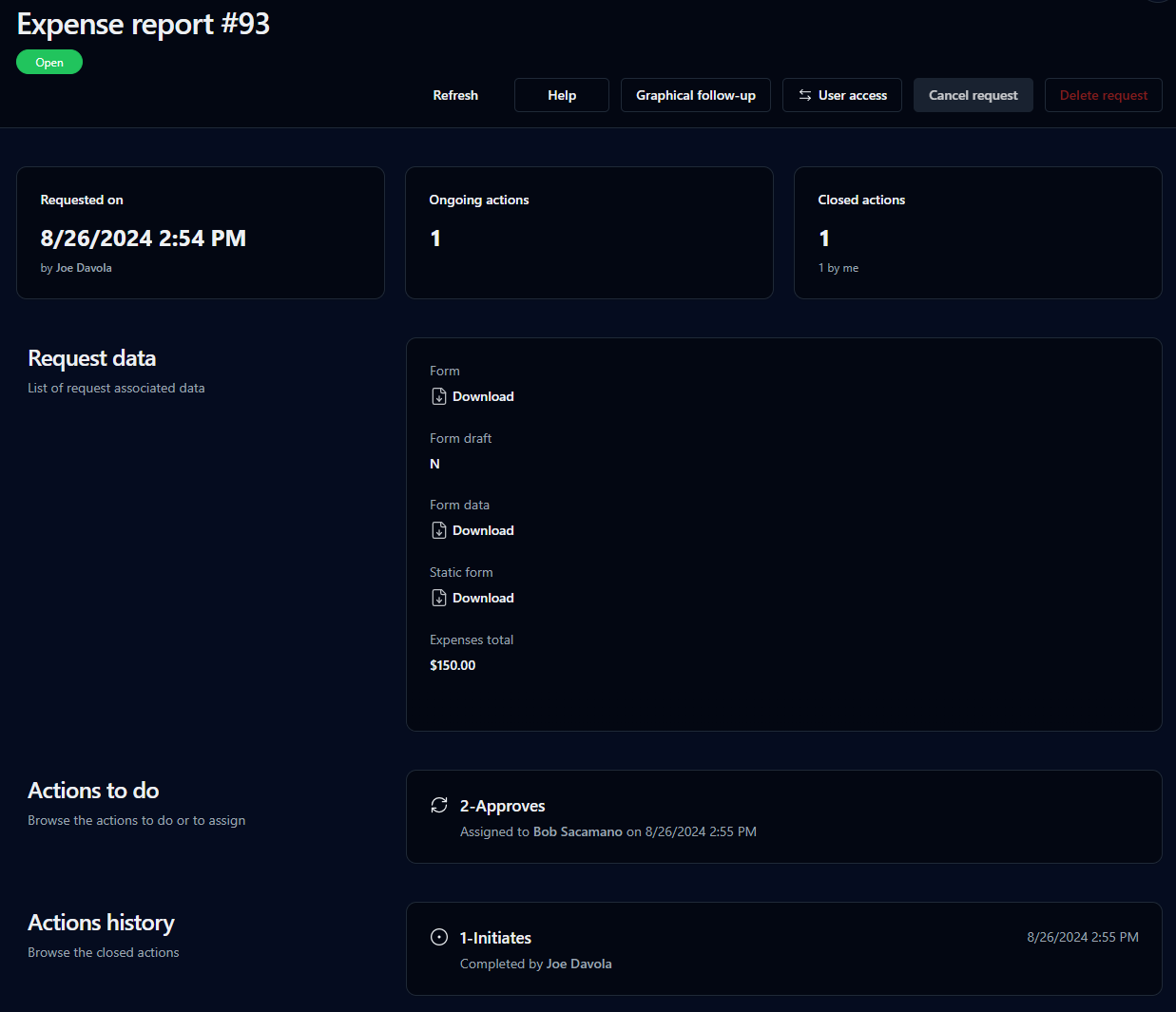Select the Closed actions summary card
This screenshot has height=1012, width=1176.
(x=977, y=233)
